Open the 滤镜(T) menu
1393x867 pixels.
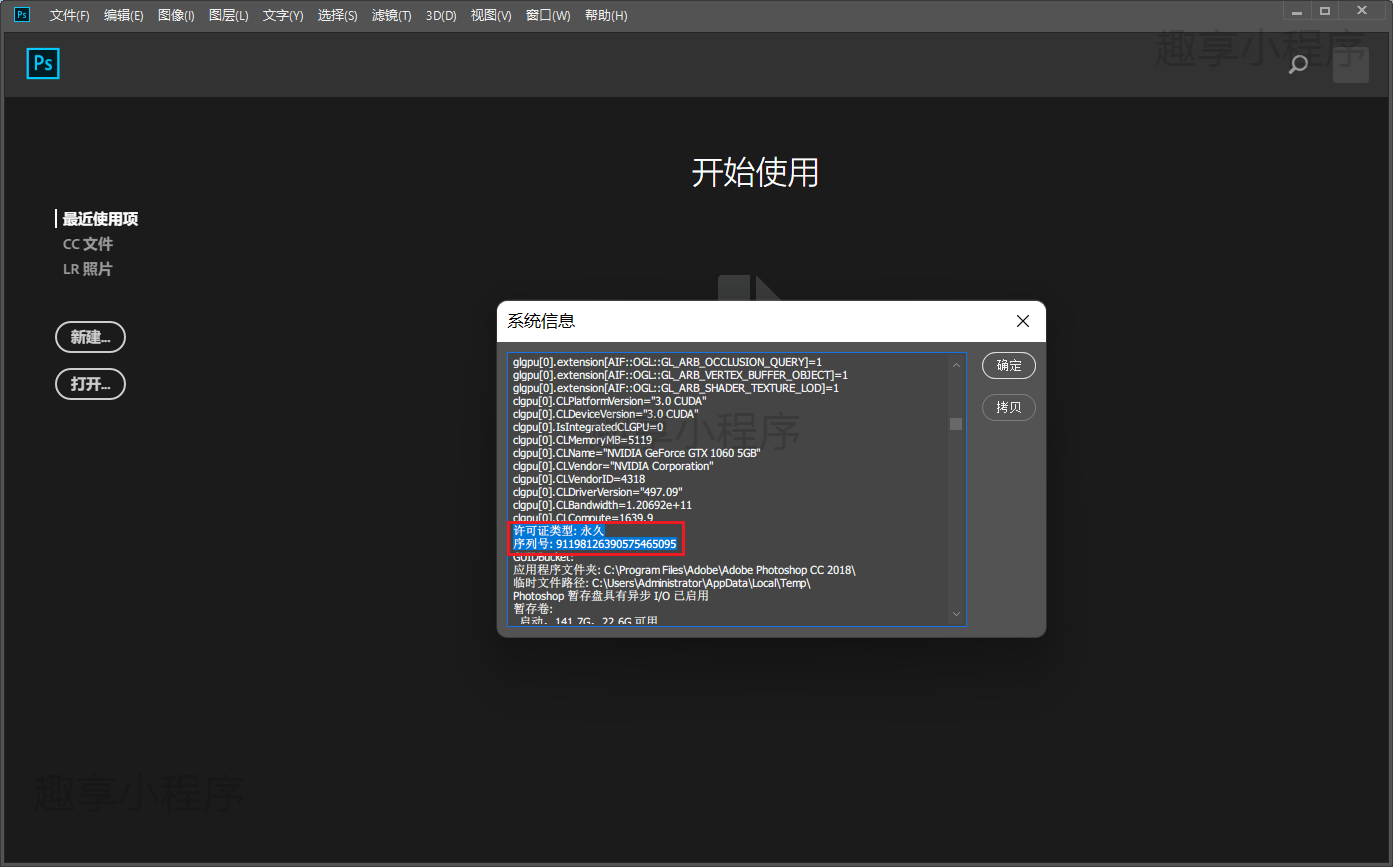[x=391, y=16]
